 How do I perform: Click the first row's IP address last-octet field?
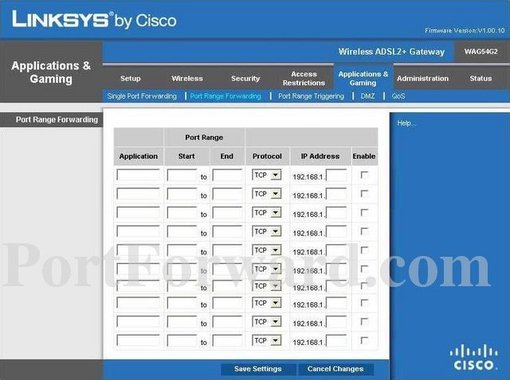pos(336,175)
